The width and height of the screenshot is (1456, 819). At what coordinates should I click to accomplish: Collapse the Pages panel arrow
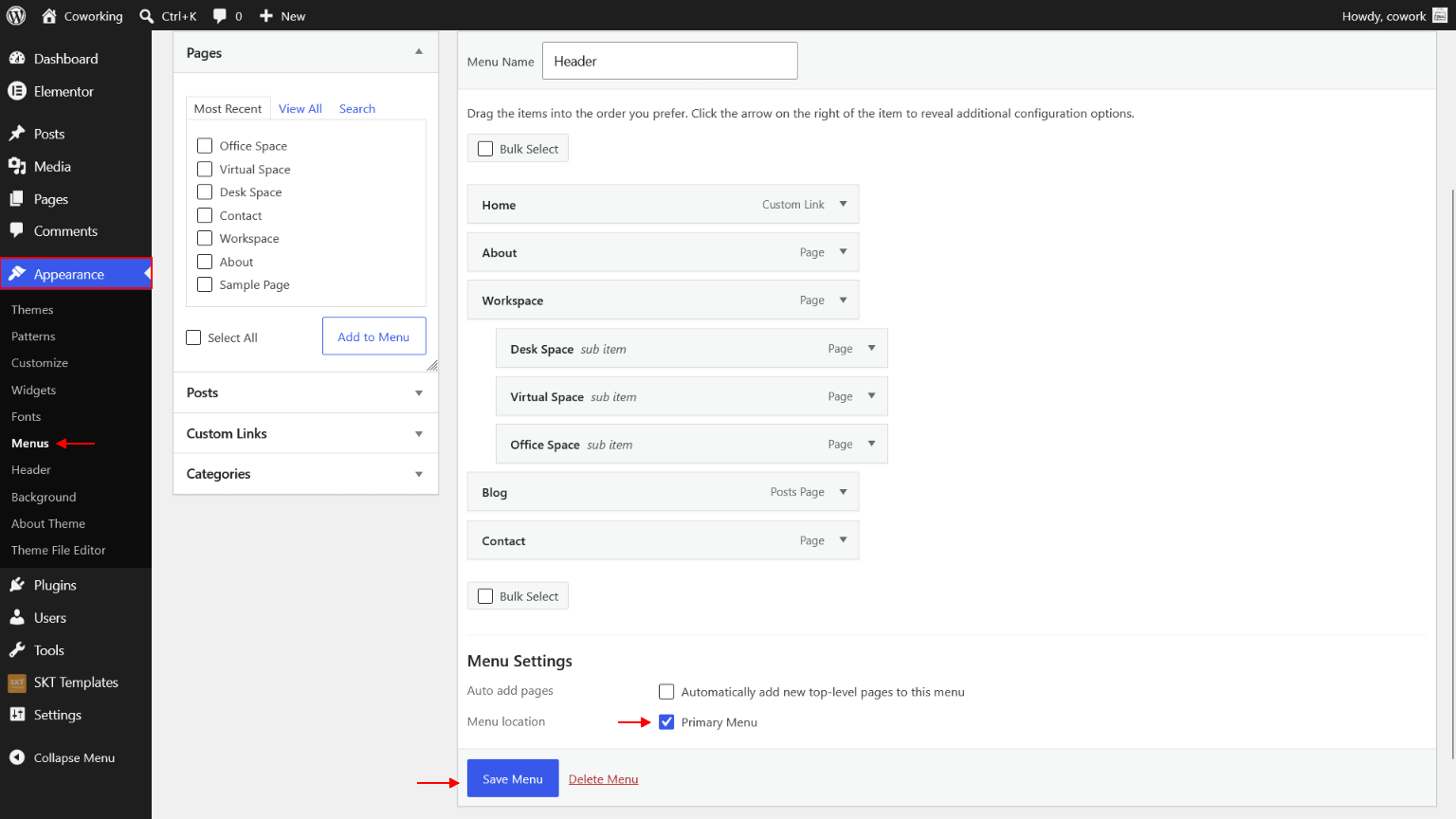point(419,52)
